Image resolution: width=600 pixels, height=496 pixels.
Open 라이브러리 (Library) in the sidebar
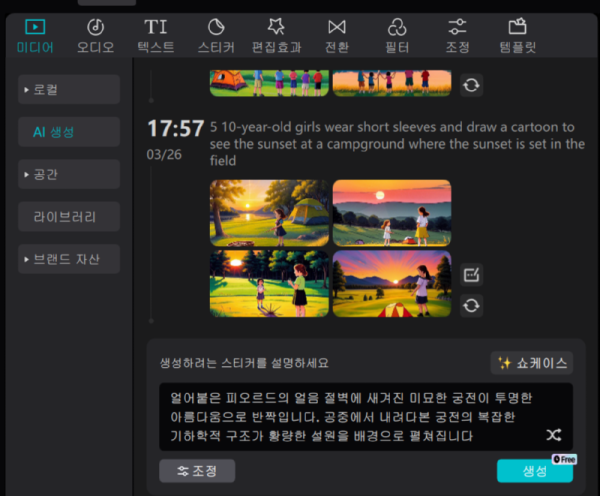pos(69,216)
